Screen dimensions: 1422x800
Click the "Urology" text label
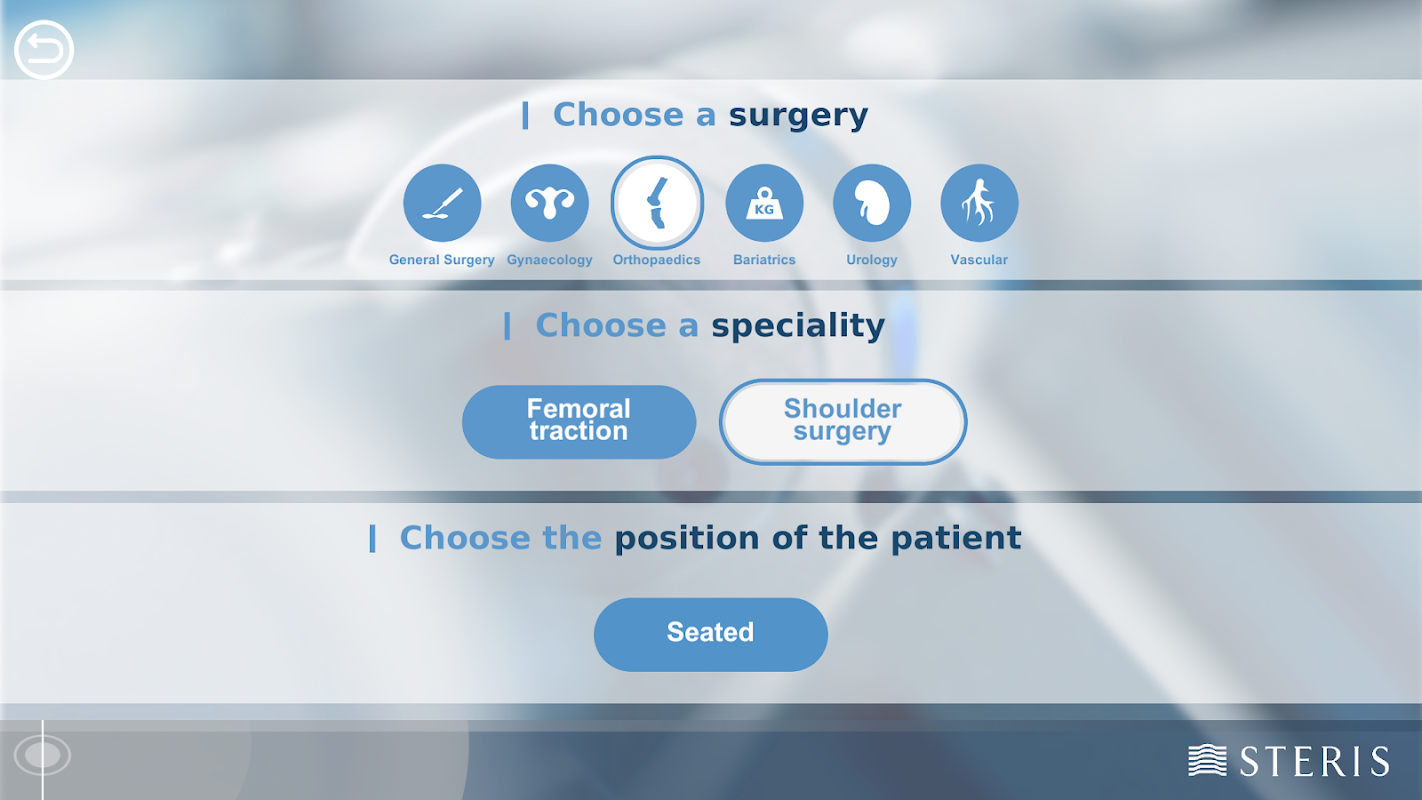coord(872,260)
